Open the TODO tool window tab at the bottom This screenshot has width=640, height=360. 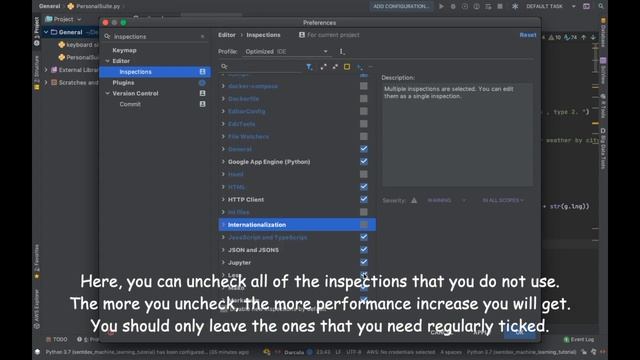click(x=57, y=339)
